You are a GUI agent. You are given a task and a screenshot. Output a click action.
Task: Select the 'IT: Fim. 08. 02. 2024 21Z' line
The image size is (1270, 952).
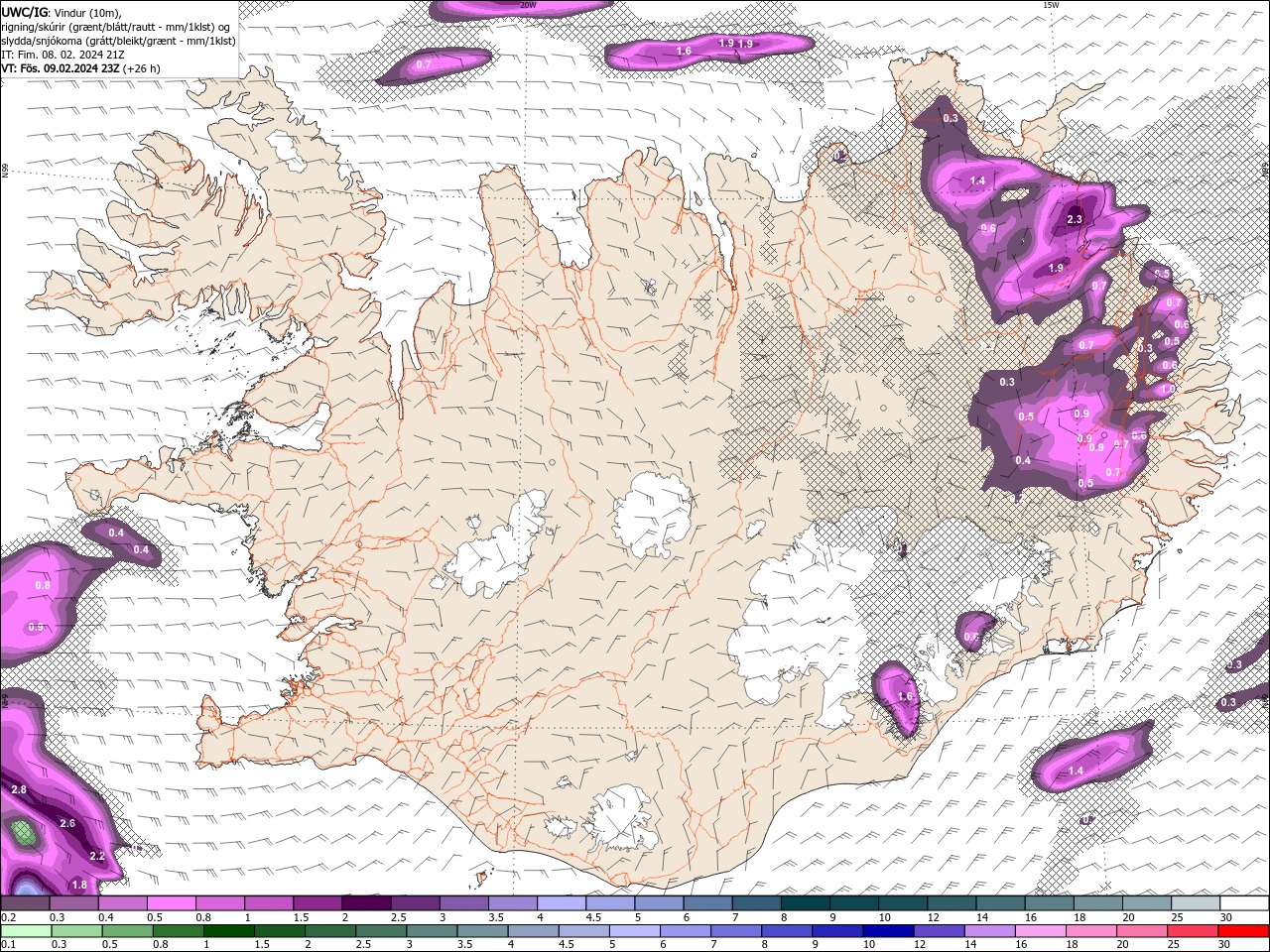coord(62,55)
